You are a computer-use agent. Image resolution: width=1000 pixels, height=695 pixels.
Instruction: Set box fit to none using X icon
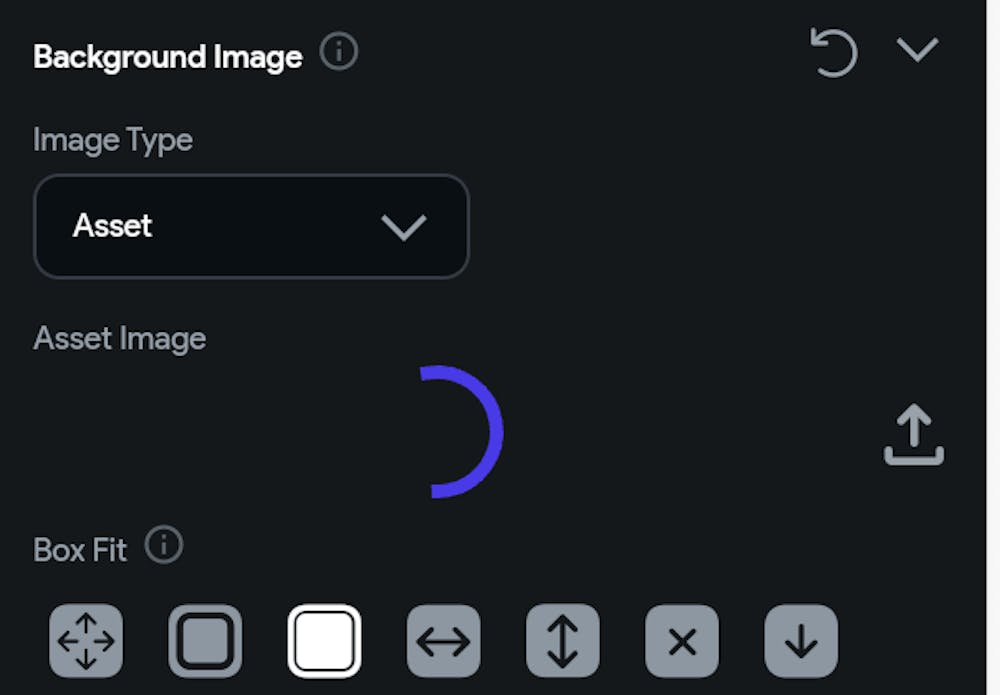point(682,641)
